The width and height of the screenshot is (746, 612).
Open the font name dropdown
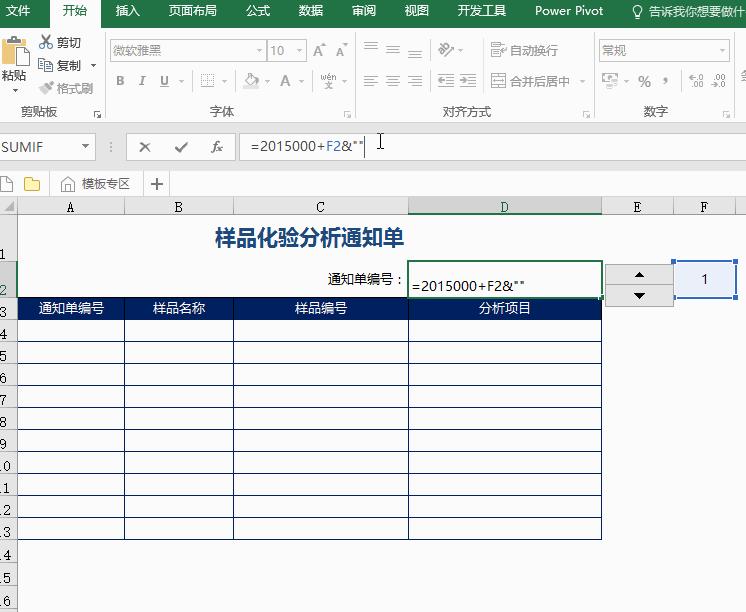tap(260, 50)
